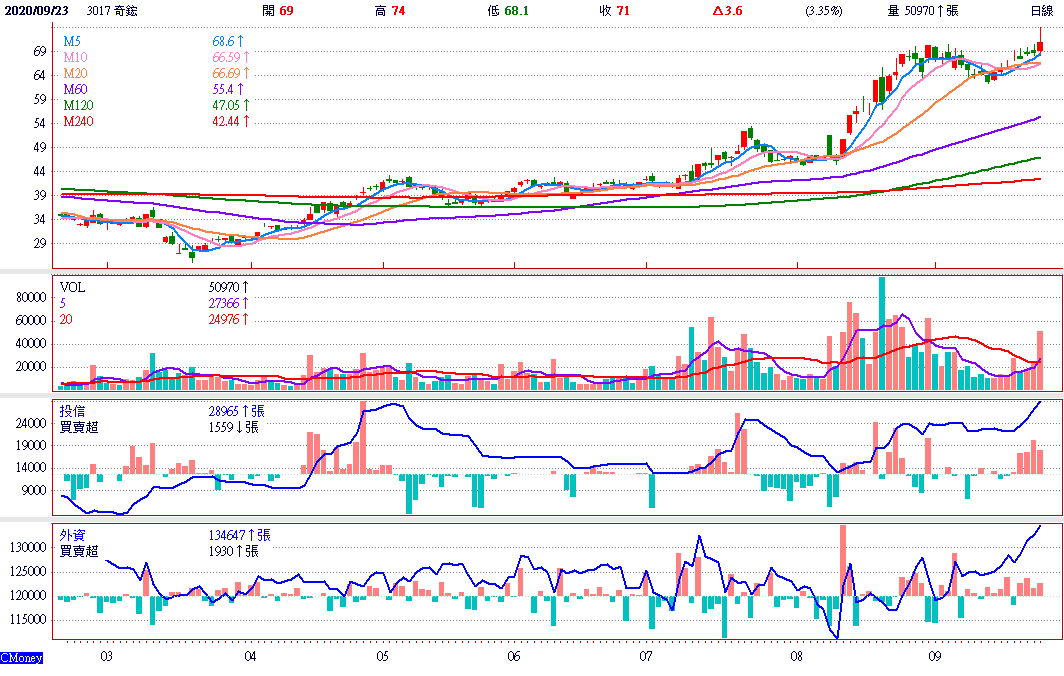Click 買賣超 label under 外資
1064x676 pixels.
click(x=78, y=551)
